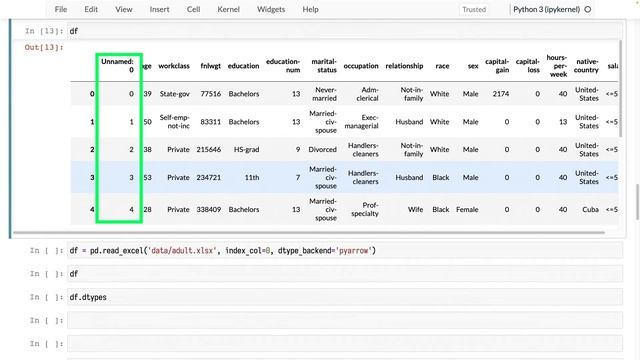Image resolution: width=640 pixels, height=360 pixels.
Task: Click the output horizontal scrollbar
Action: click(x=309, y=233)
